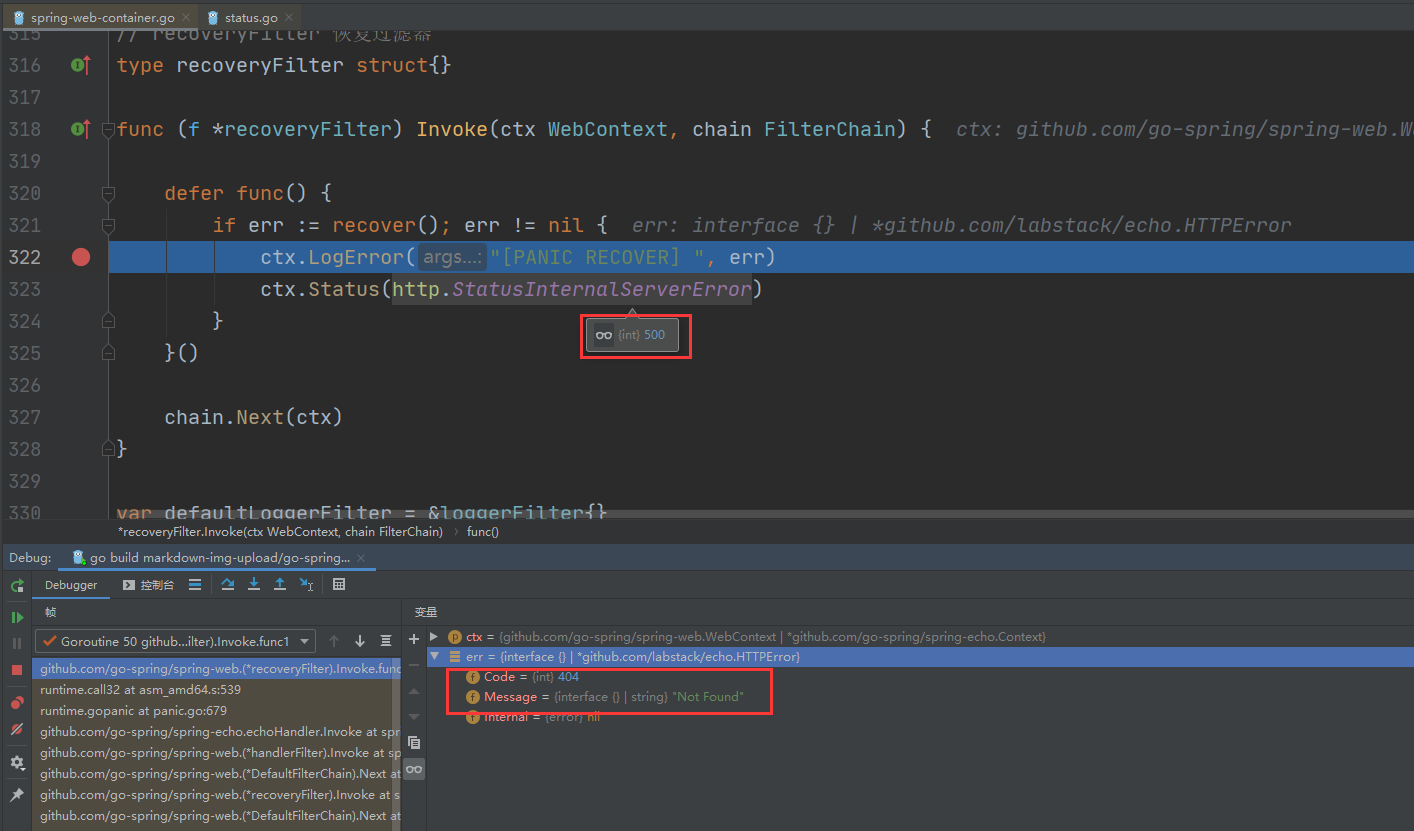Image resolution: width=1414 pixels, height=831 pixels.
Task: Click the func() breadcrumb
Action: point(483,532)
